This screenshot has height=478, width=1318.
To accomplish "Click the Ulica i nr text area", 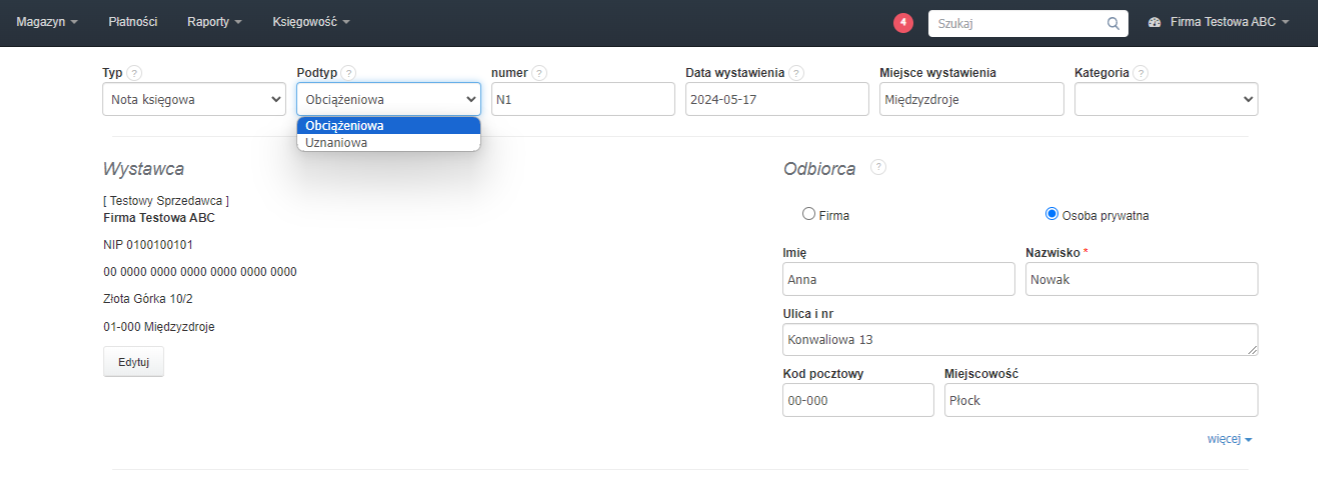I will (1020, 339).
